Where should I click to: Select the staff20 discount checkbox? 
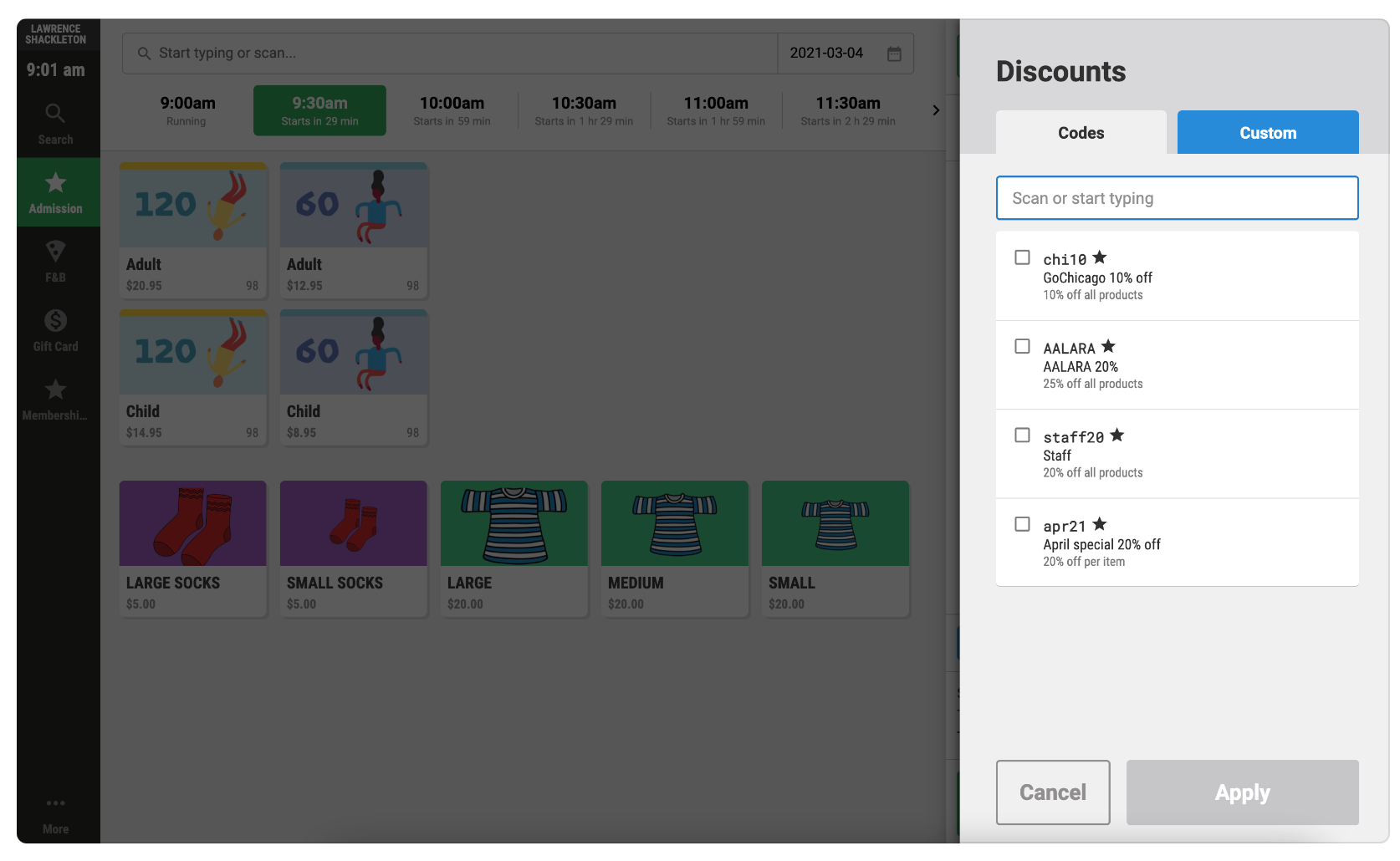(1022, 434)
